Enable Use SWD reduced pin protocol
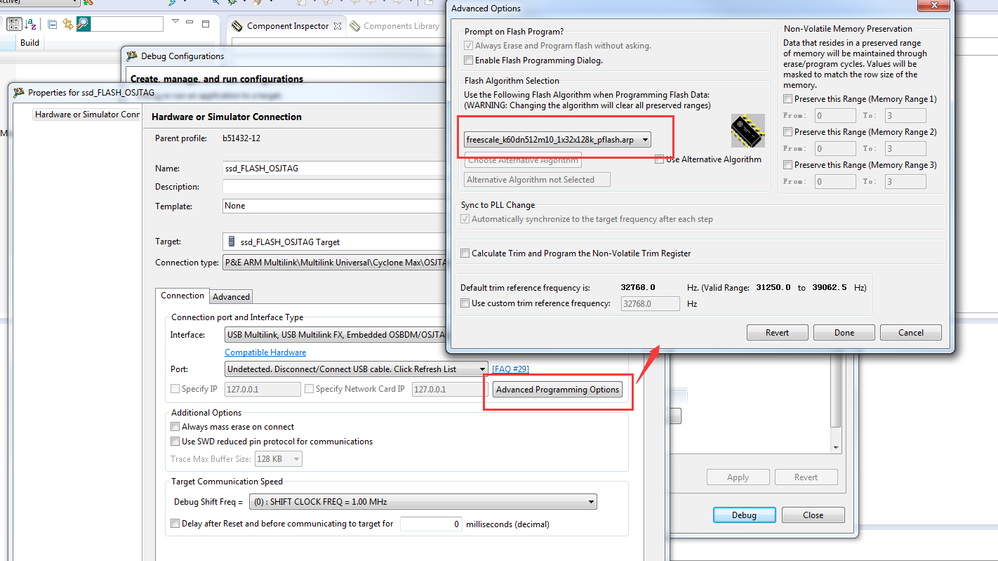Viewport: 998px width, 561px height. coord(175,441)
